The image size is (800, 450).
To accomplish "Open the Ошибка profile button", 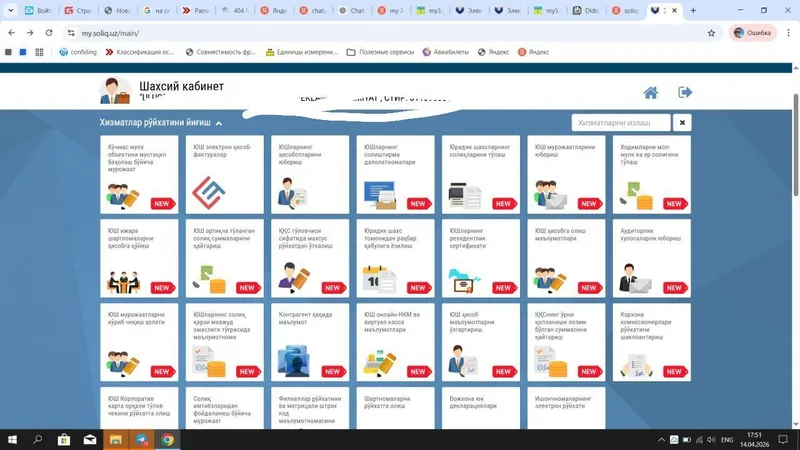I will click(753, 33).
